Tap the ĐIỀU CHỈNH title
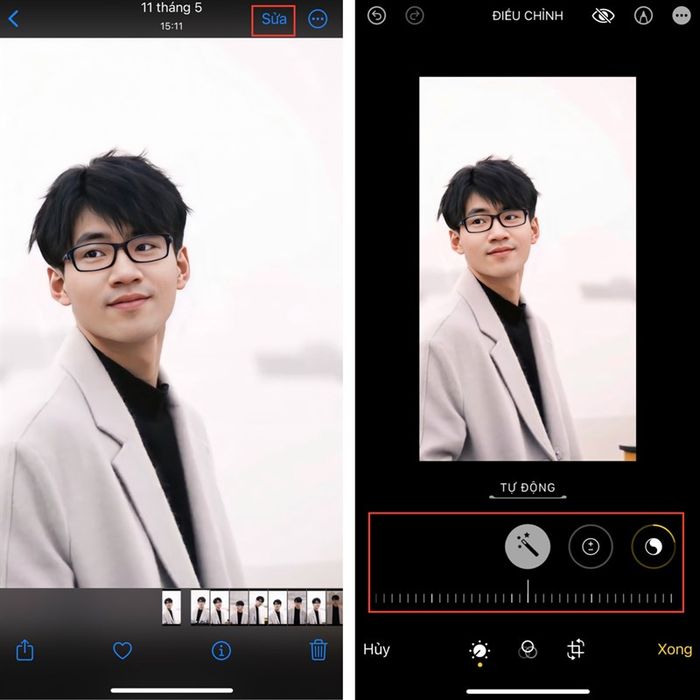Image resolution: width=700 pixels, height=700 pixels. tap(528, 16)
